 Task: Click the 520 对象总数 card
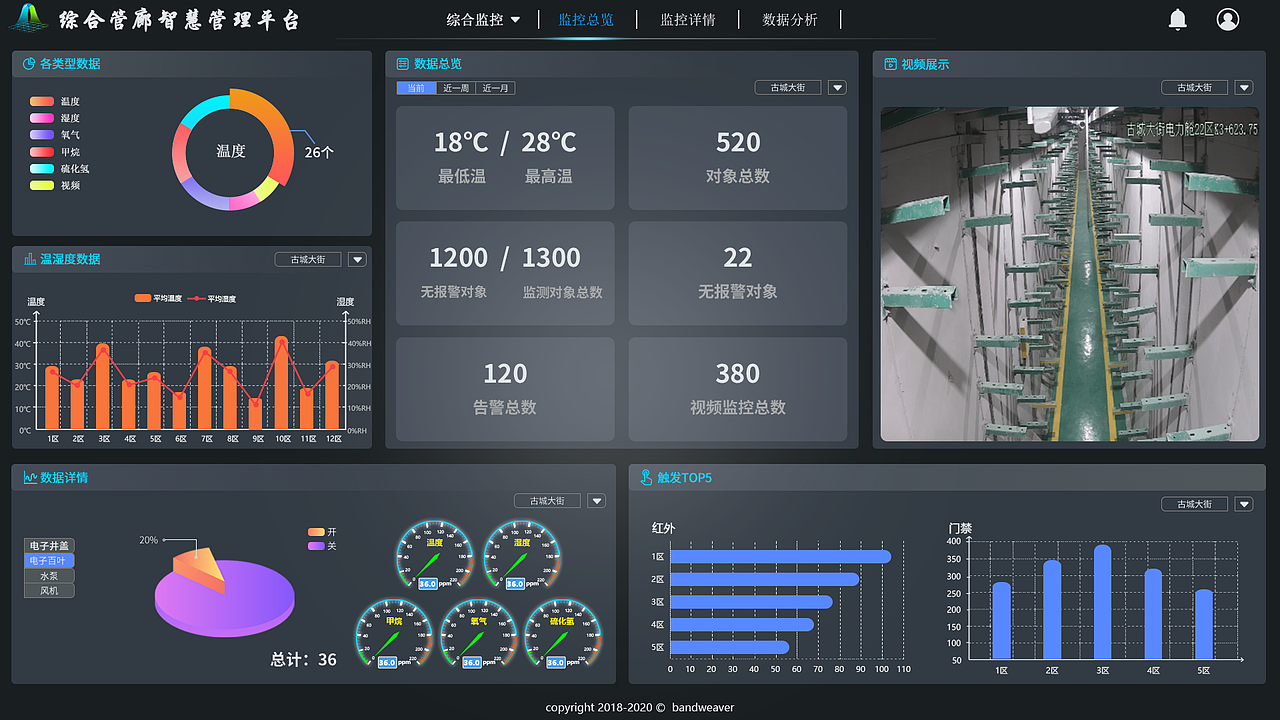(738, 158)
